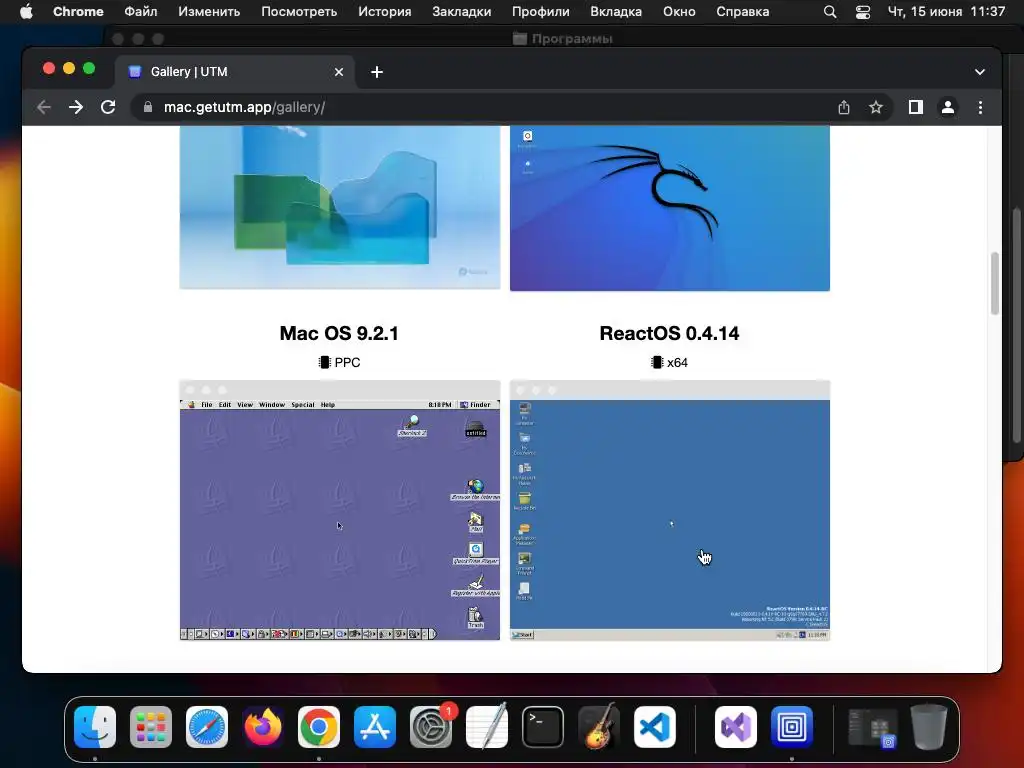1024x768 pixels.
Task: Open the UTM app in Dock
Action: pos(792,727)
